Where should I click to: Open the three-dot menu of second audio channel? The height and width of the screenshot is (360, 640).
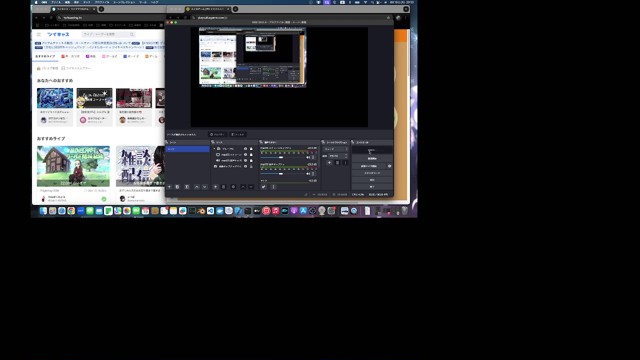pos(313,174)
